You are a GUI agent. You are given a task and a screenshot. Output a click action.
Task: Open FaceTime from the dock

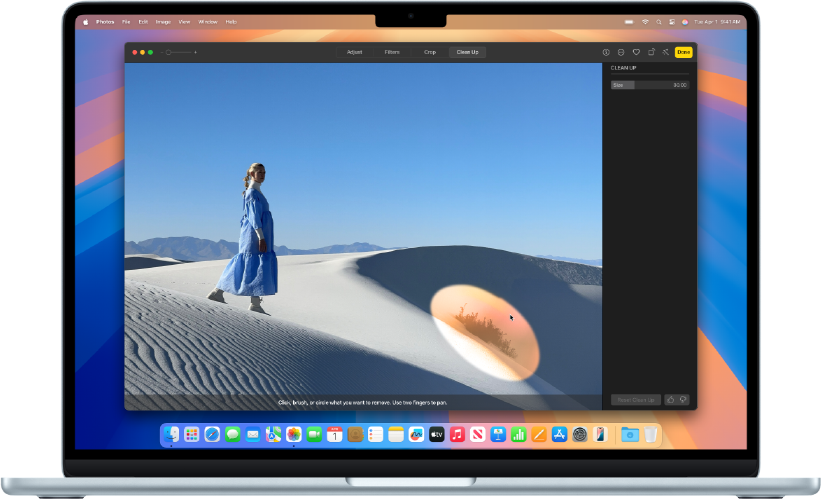(314, 434)
